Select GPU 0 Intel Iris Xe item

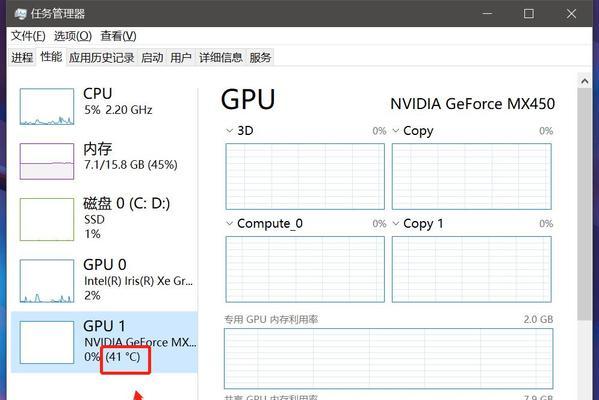(104, 280)
